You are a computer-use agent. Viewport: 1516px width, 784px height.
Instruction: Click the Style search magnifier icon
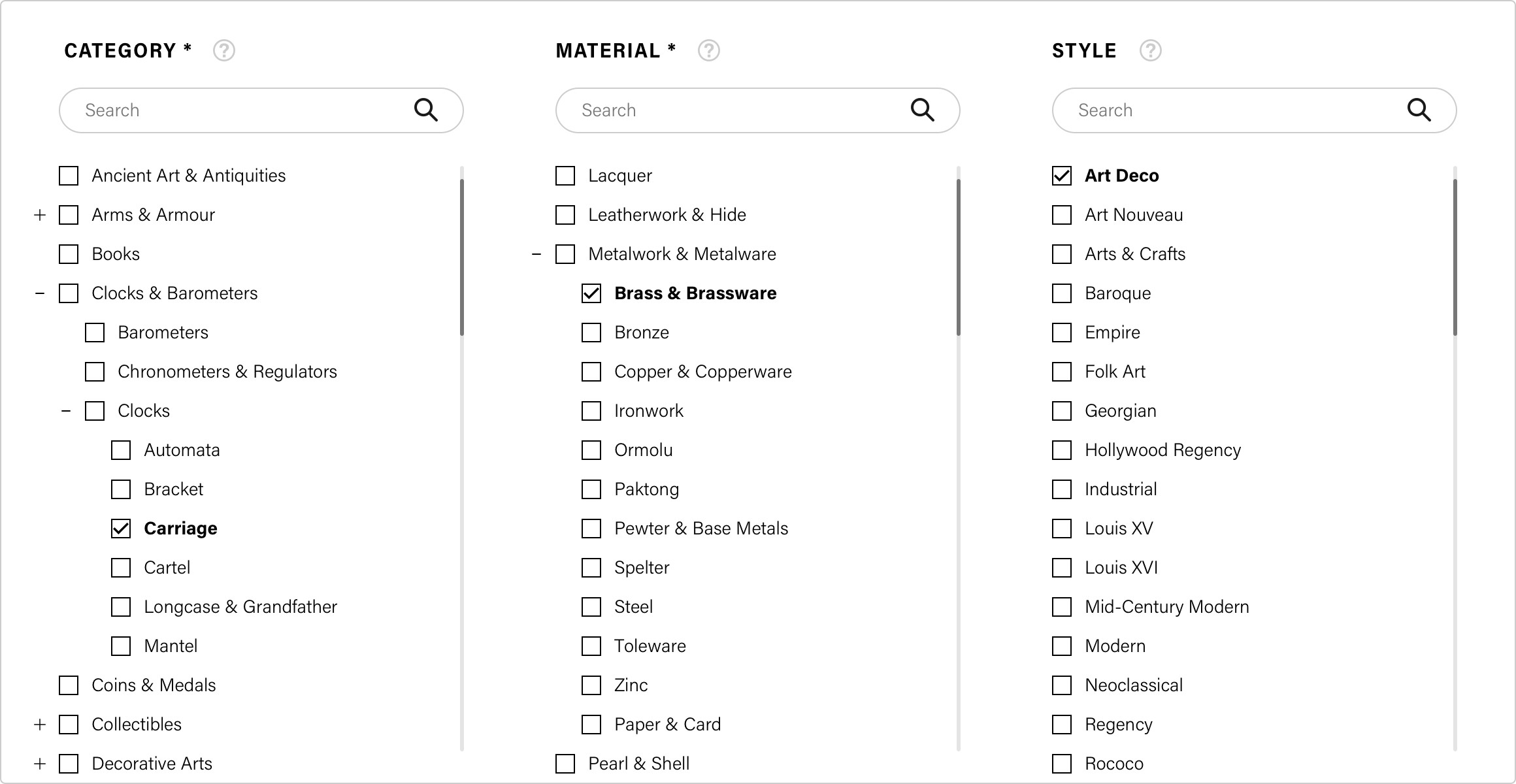pyautogui.click(x=1419, y=110)
